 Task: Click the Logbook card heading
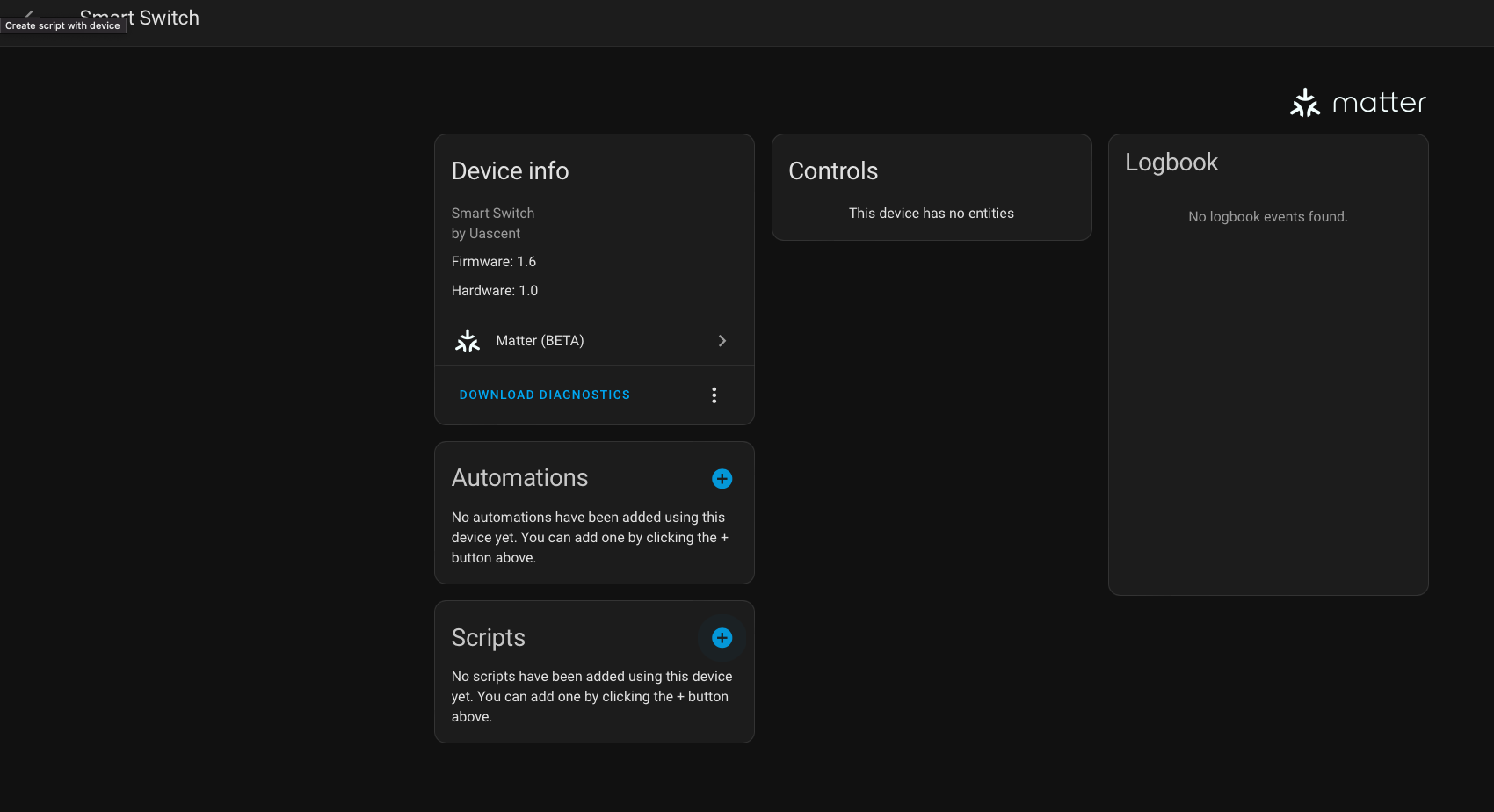tap(1171, 162)
